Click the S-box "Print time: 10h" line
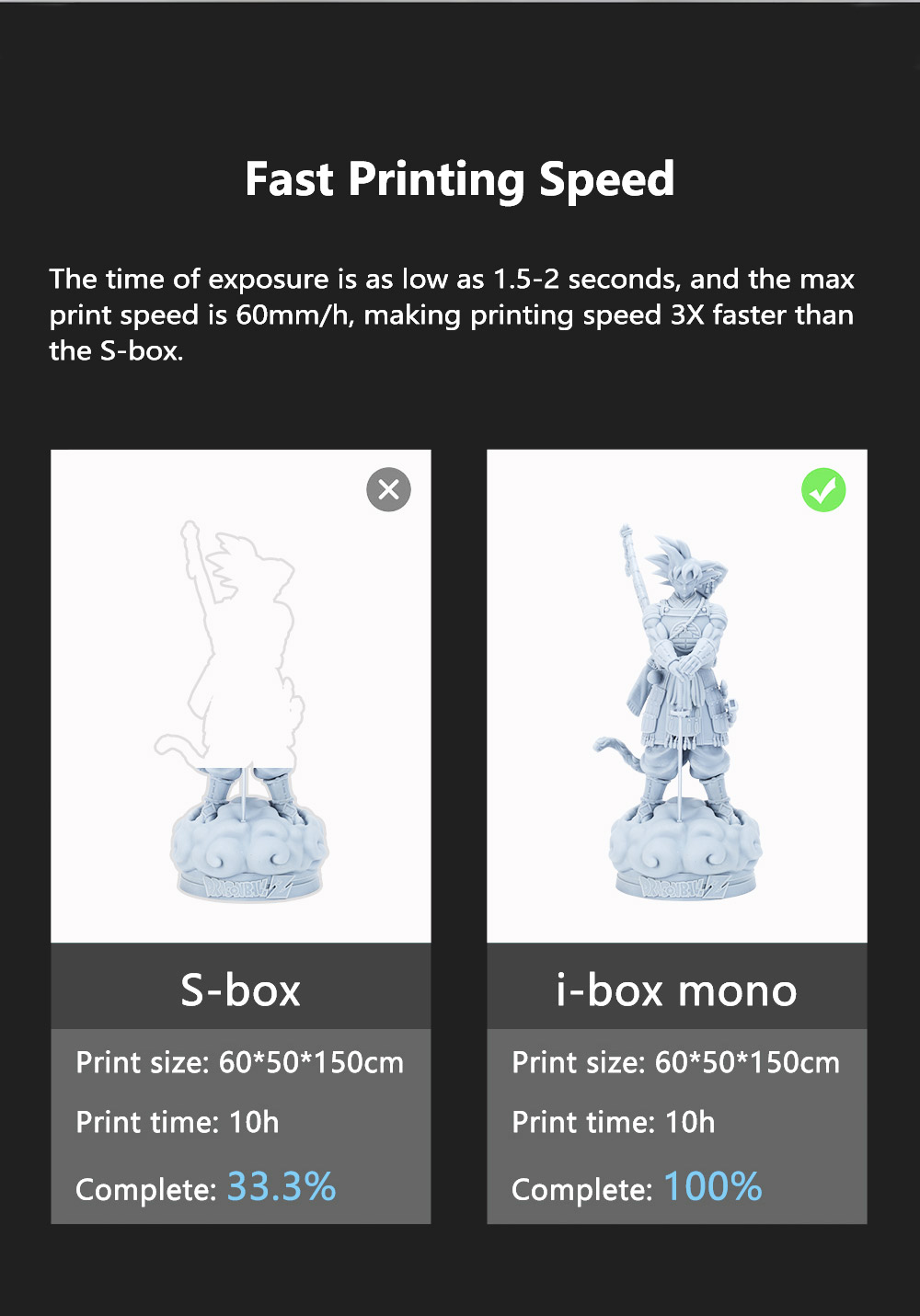Image resolution: width=920 pixels, height=1316 pixels. [177, 1123]
